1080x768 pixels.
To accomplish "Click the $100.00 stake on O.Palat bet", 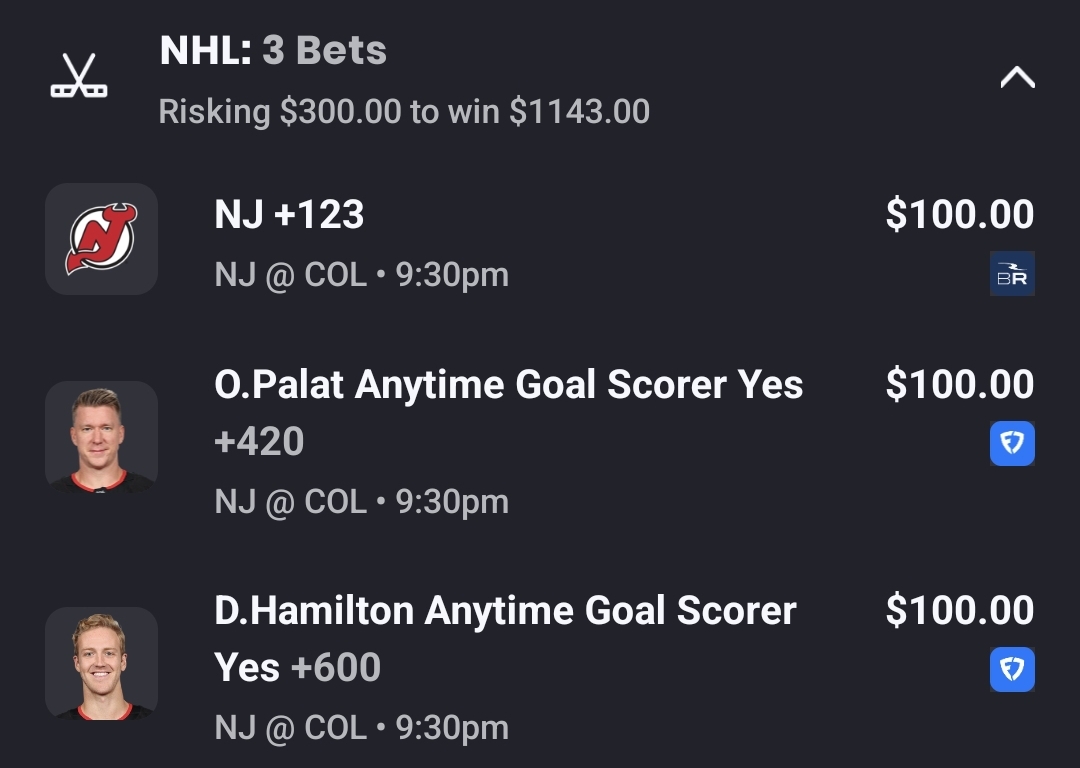I will pos(959,385).
